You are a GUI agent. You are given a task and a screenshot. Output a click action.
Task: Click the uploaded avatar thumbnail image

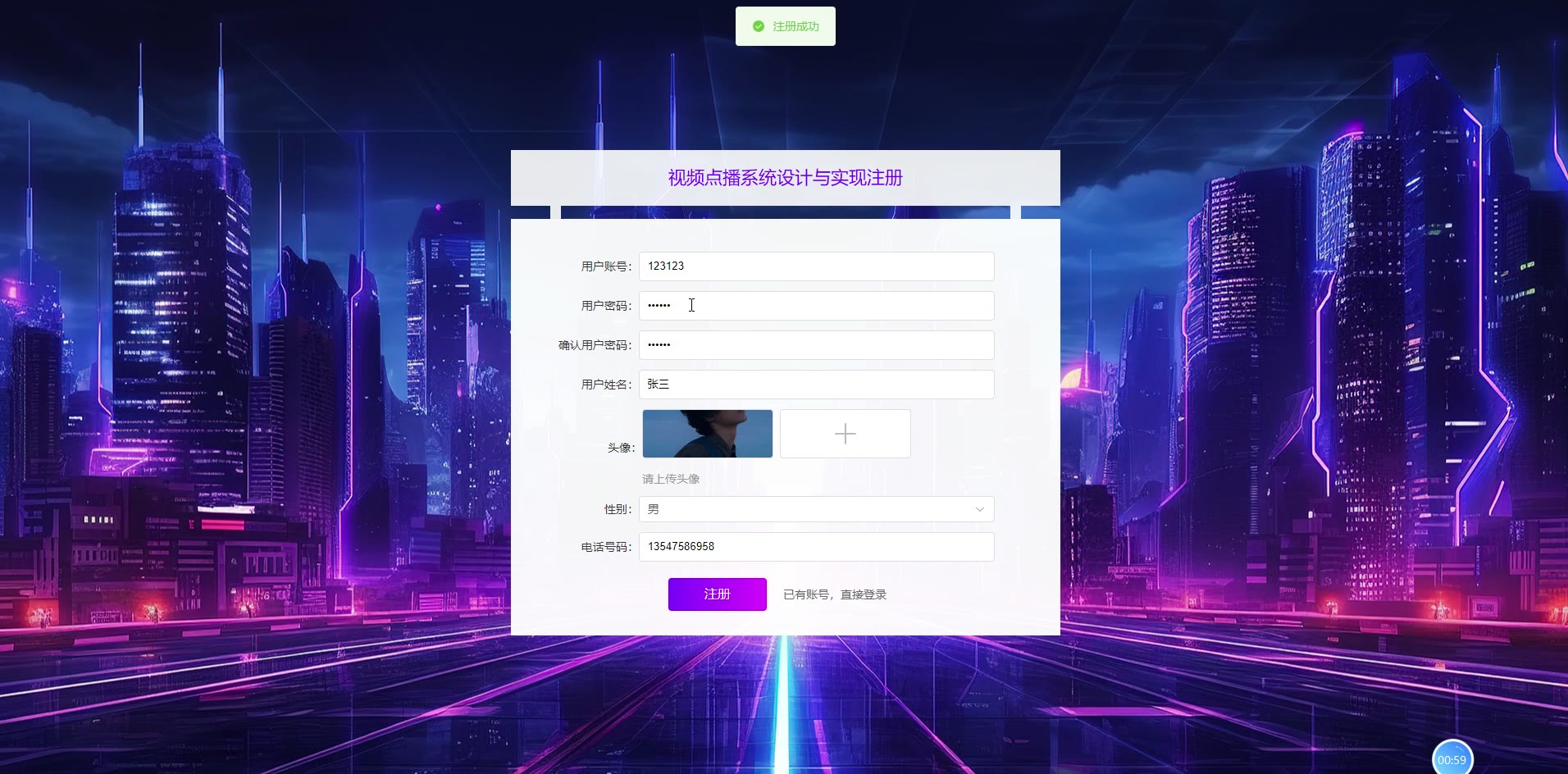707,434
